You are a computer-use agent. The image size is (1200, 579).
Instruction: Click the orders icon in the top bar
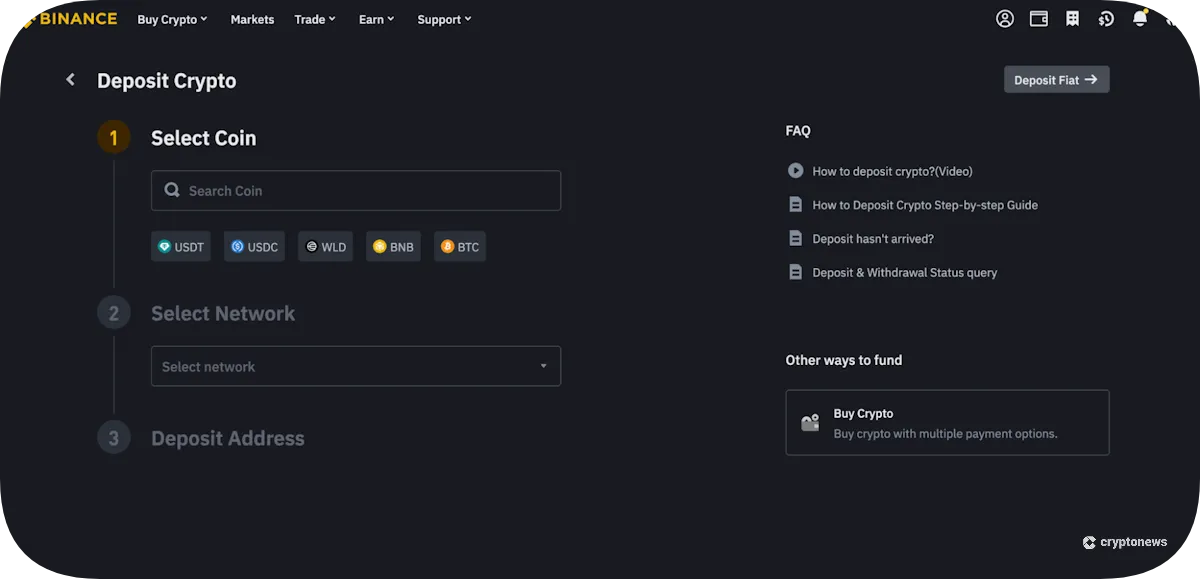1072,18
